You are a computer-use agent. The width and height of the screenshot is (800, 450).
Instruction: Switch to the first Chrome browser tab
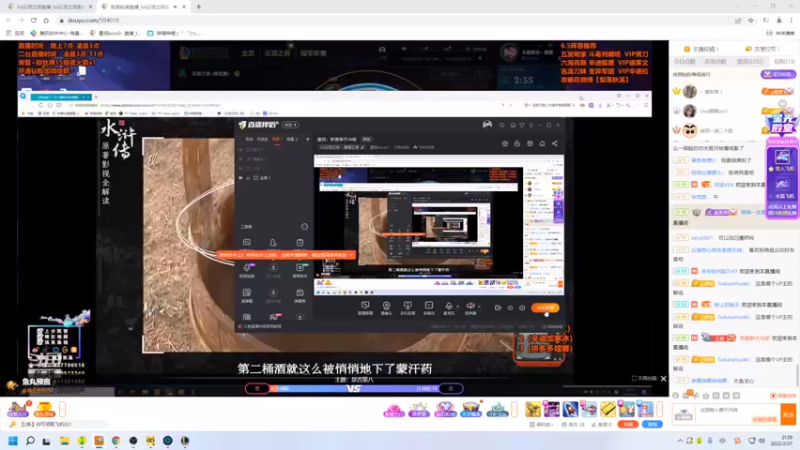point(48,7)
